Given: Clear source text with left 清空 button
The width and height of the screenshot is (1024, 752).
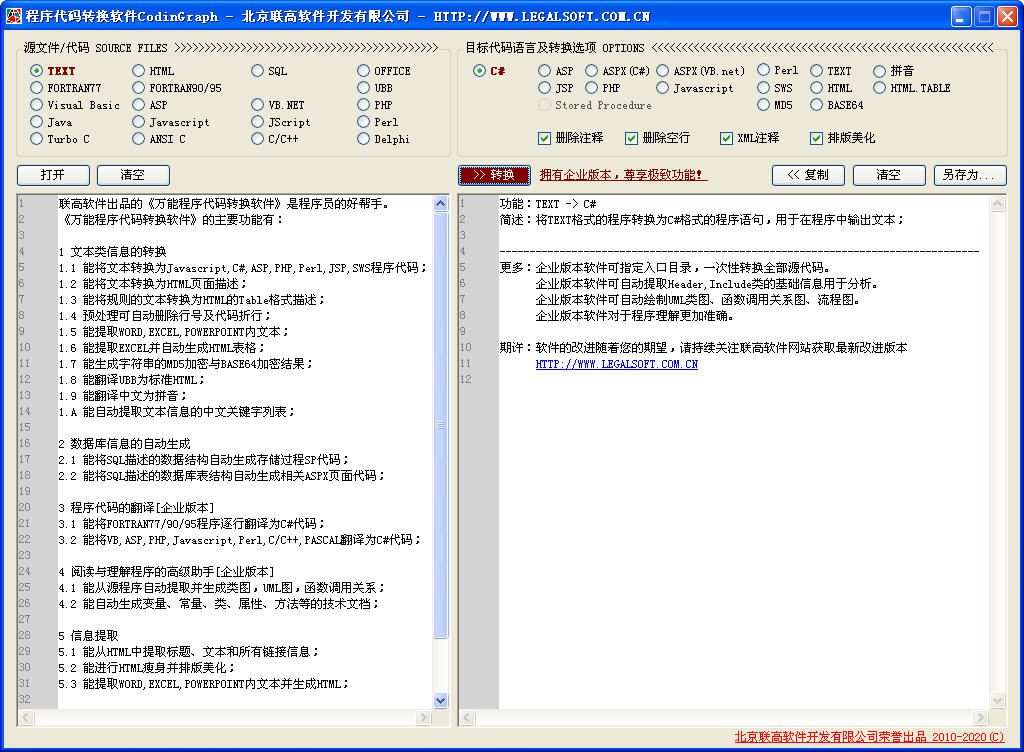Looking at the screenshot, I should pyautogui.click(x=132, y=174).
